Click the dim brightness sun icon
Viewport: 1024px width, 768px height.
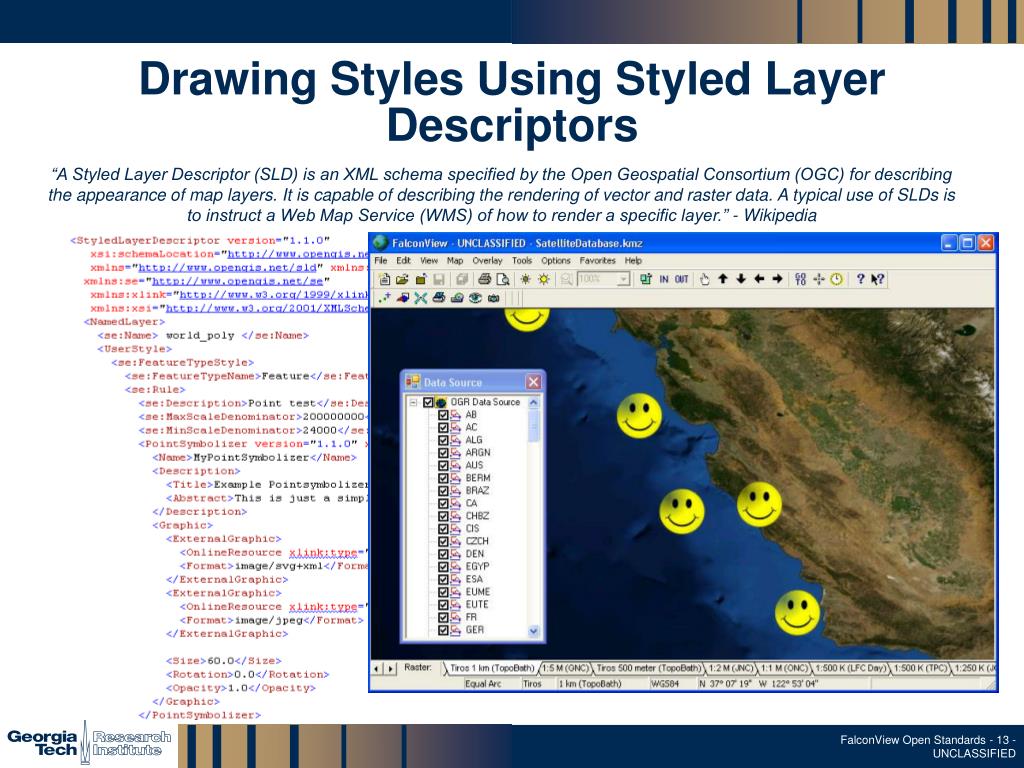(x=525, y=280)
